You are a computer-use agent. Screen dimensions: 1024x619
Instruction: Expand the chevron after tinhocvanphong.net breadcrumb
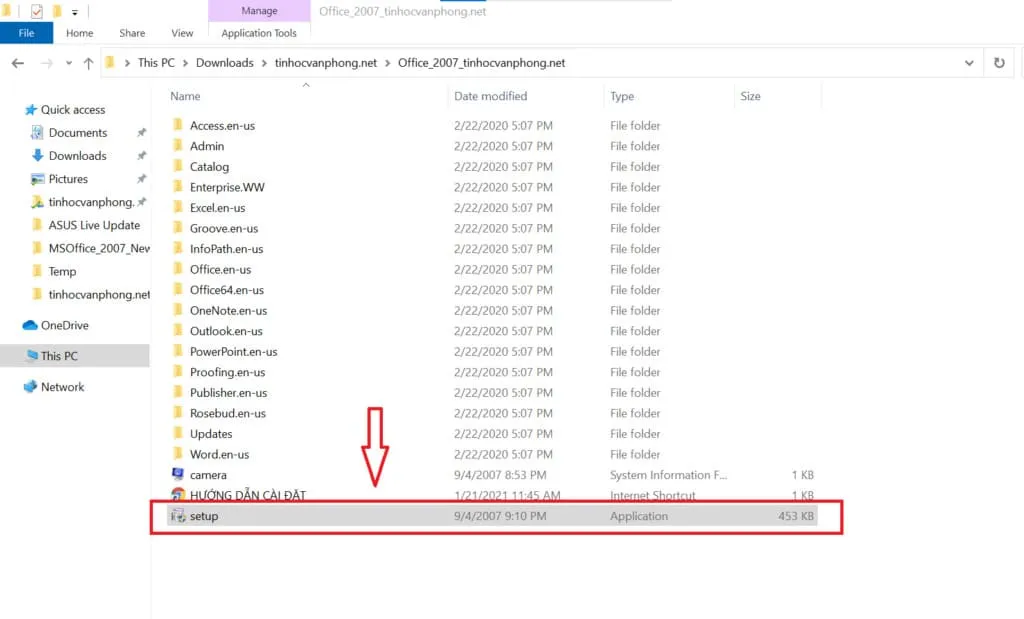[x=388, y=63]
